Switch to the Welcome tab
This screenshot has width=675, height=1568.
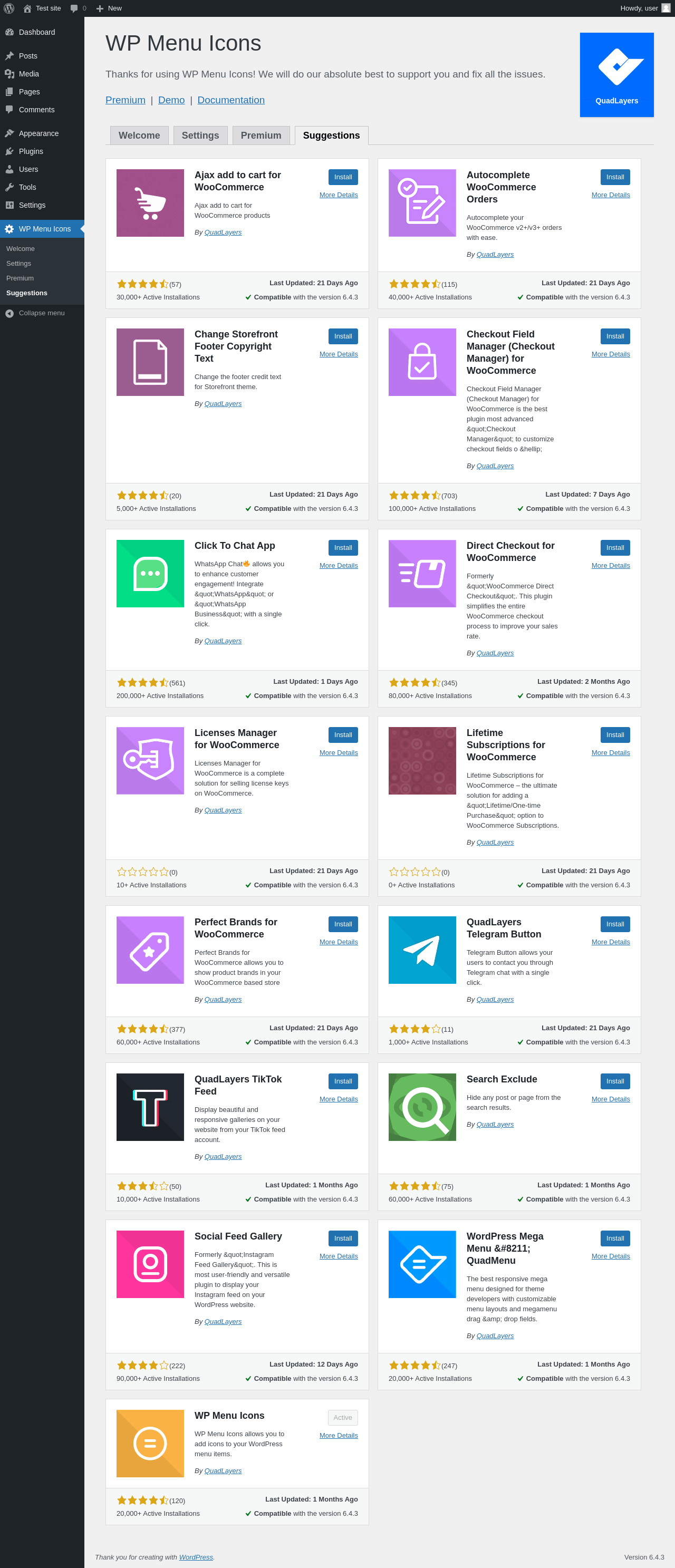coord(139,135)
